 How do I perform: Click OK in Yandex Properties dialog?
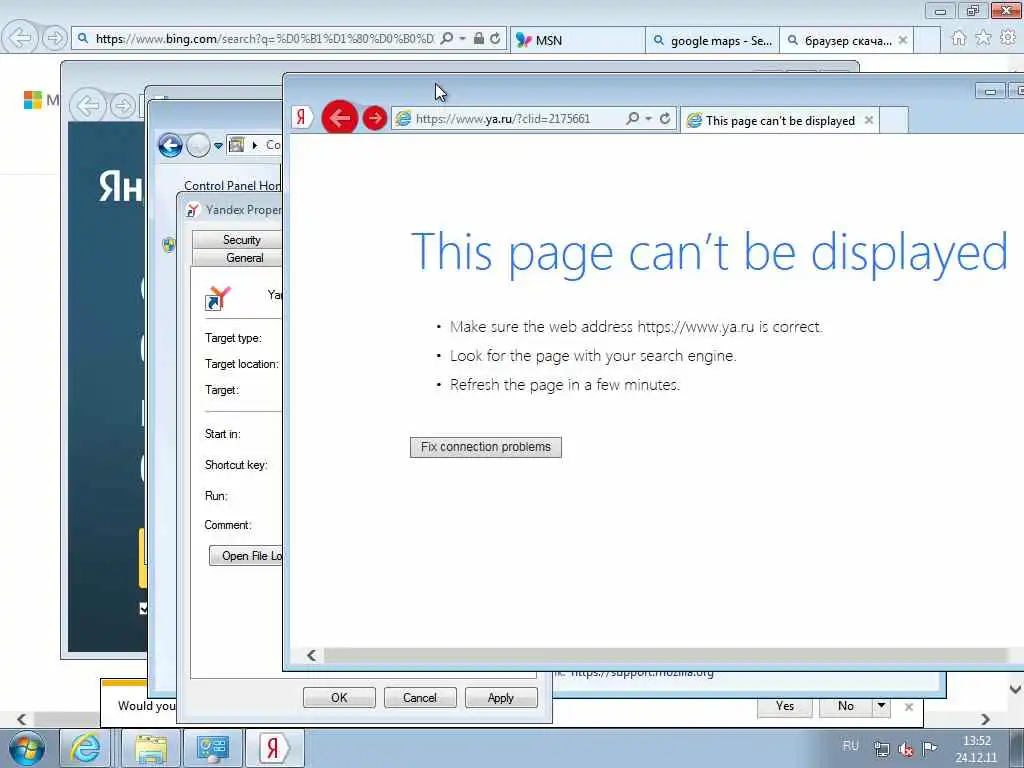(x=339, y=697)
